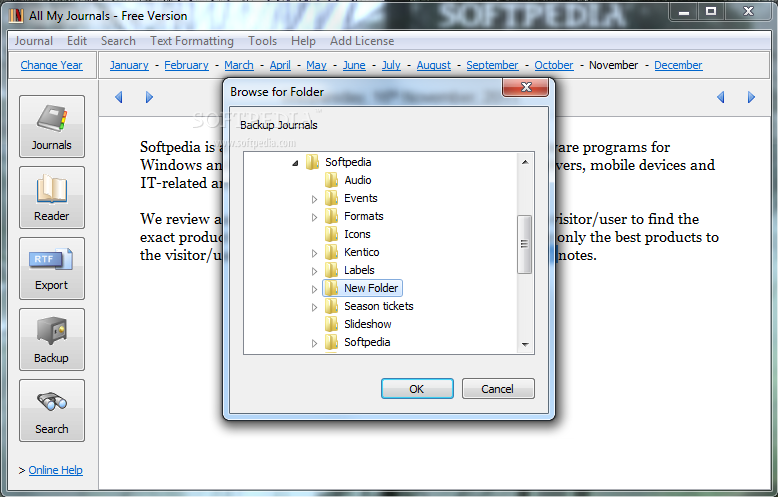Open the Reader sidebar button

pos(52,197)
